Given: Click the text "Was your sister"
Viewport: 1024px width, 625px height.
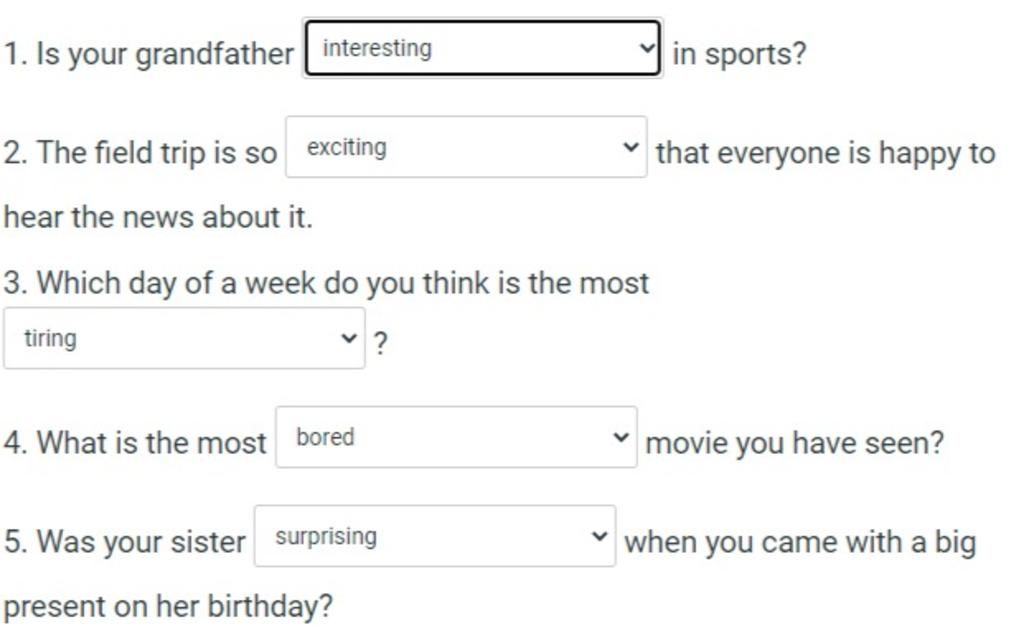Looking at the screenshot, I should pos(139,543).
